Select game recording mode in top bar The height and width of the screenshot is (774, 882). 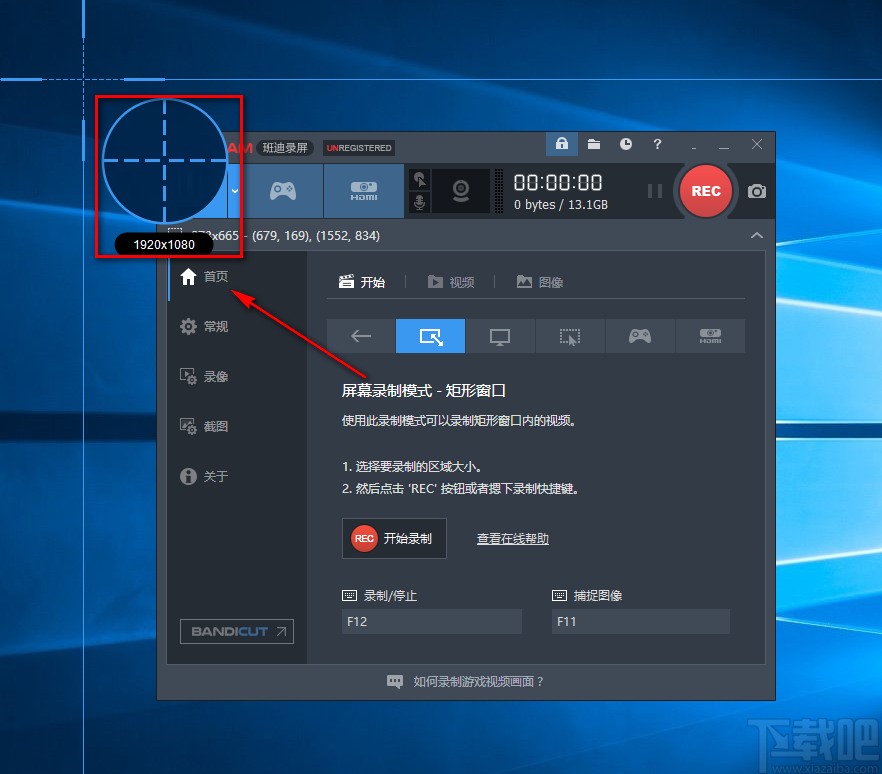(x=283, y=191)
